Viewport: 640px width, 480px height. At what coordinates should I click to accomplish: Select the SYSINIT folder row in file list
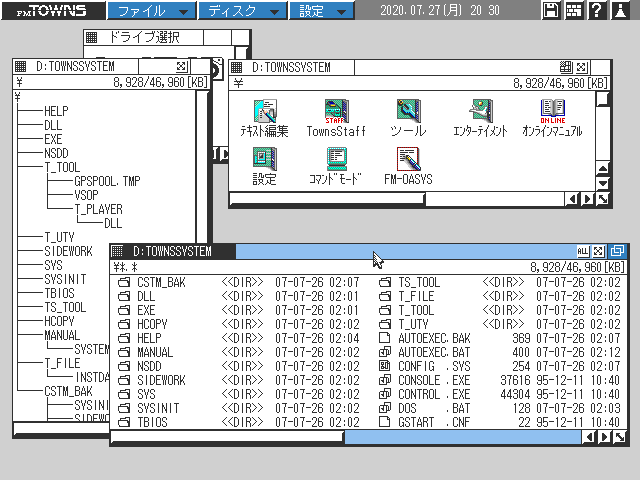coord(239,408)
